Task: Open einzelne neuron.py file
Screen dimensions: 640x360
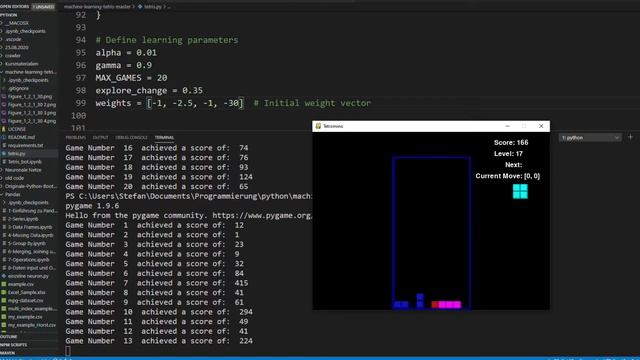Action: click(x=28, y=276)
